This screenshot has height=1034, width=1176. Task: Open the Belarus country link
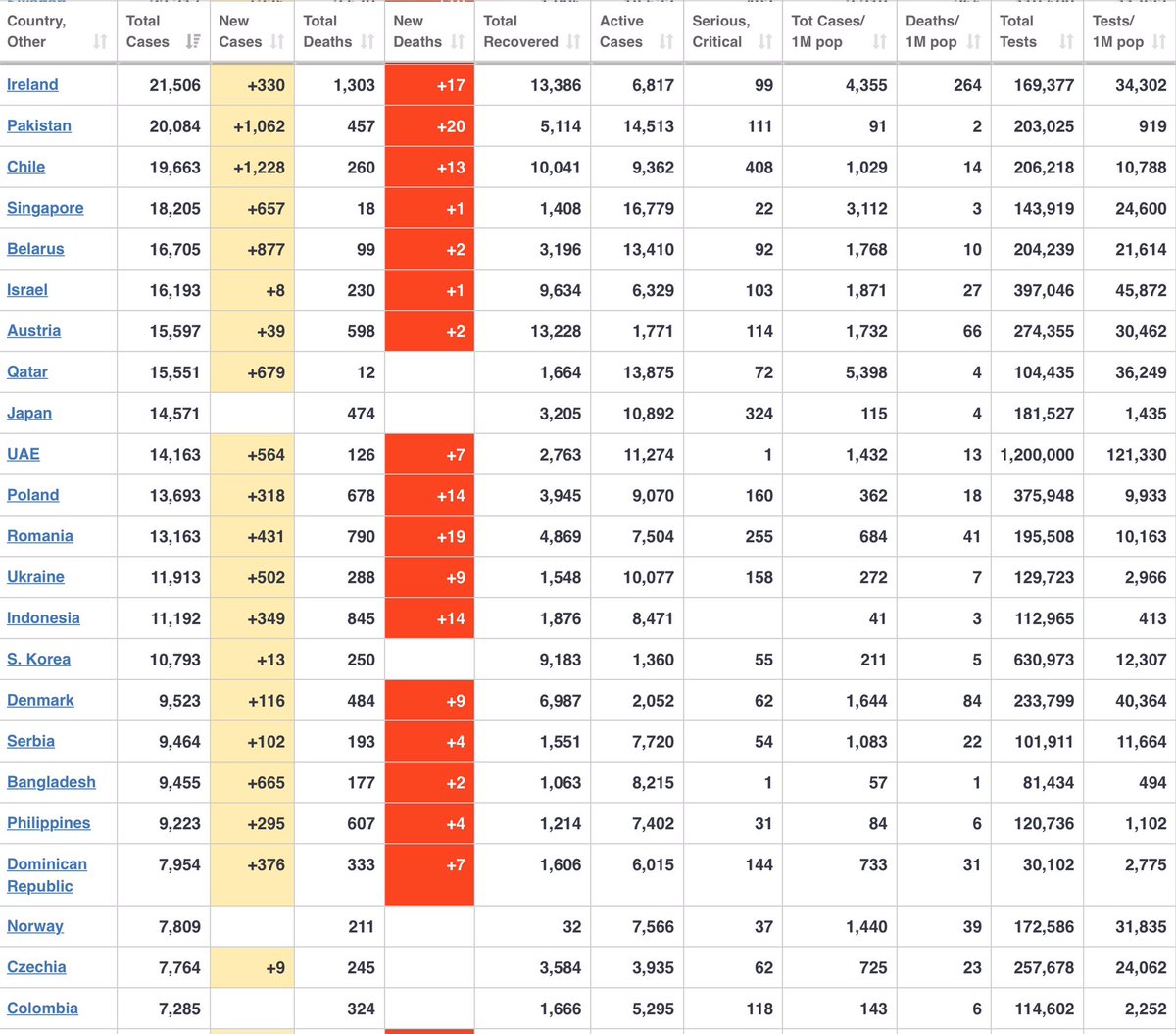(35, 249)
